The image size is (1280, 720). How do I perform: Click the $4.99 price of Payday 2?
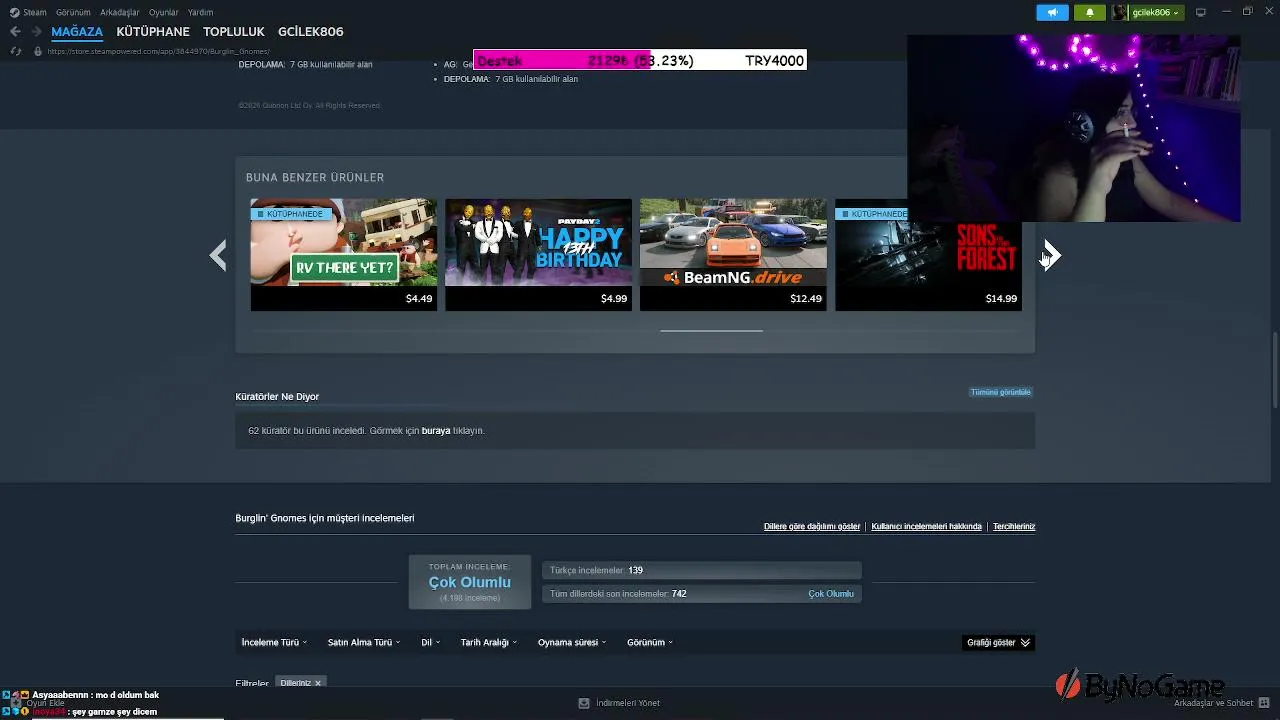click(x=614, y=299)
